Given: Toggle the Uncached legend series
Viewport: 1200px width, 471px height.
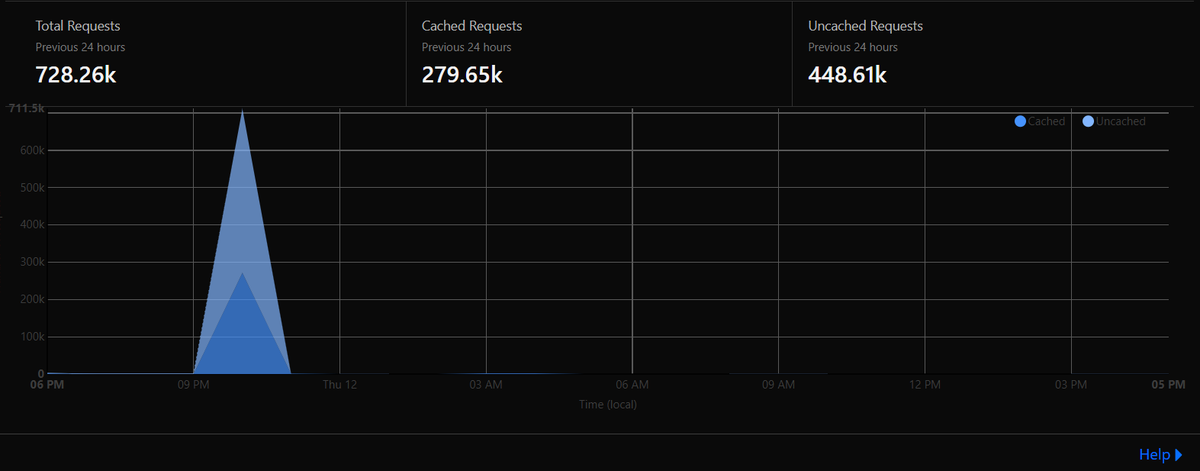Looking at the screenshot, I should pos(1114,121).
